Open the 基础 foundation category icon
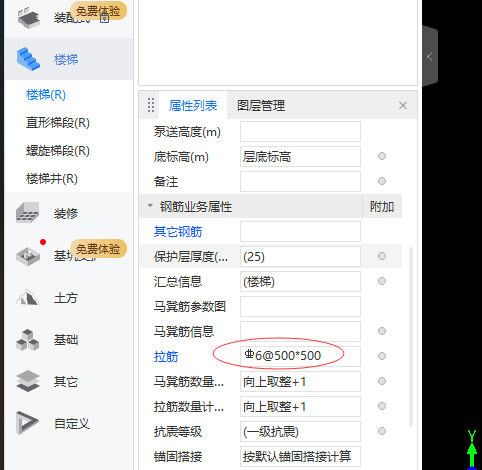 (28, 340)
